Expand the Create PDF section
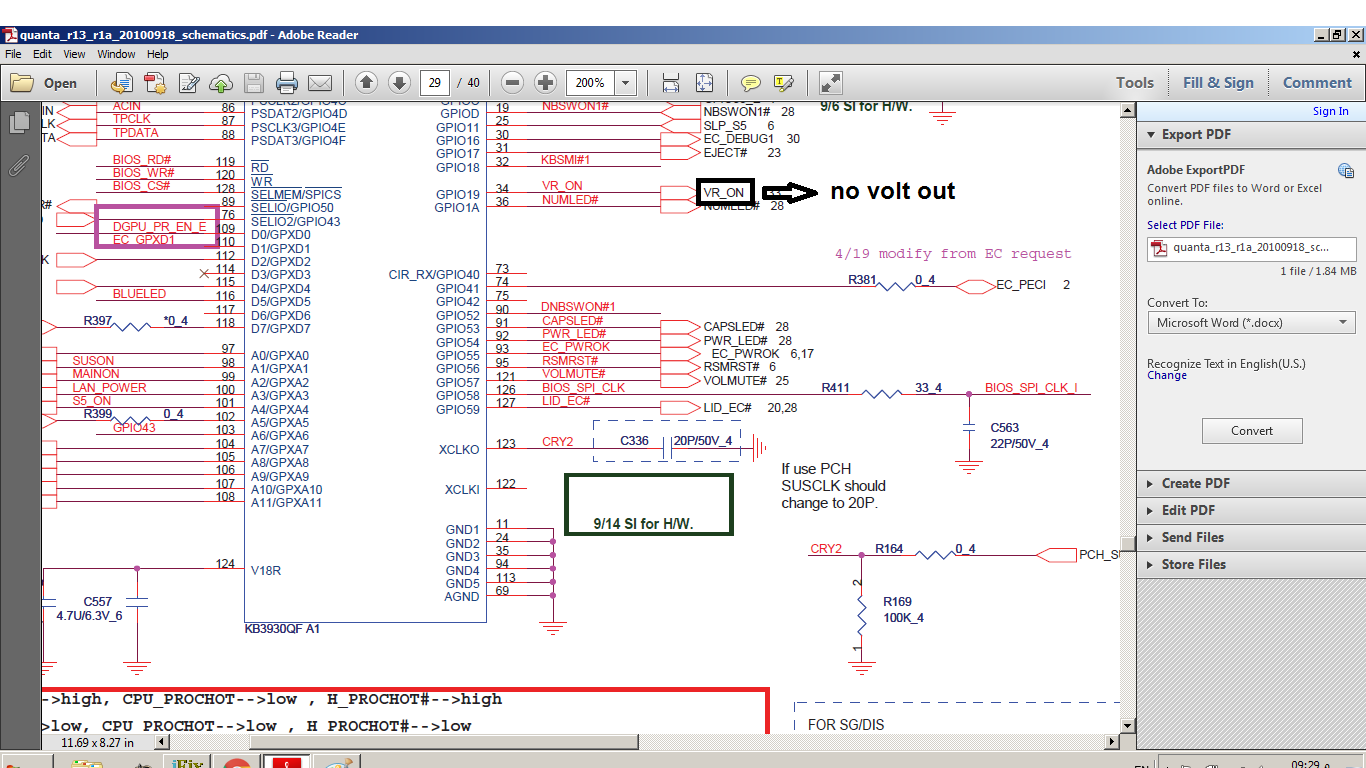This screenshot has width=1366, height=768. 1194,483
